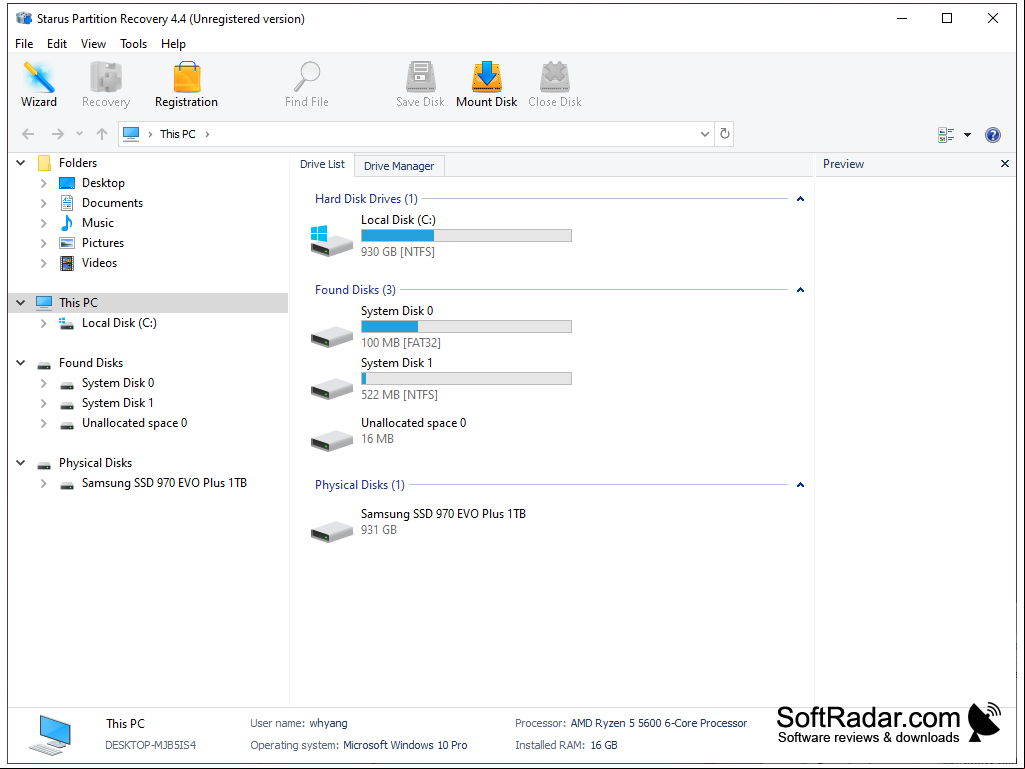Collapse the Folders tree node

pyautogui.click(x=21, y=163)
